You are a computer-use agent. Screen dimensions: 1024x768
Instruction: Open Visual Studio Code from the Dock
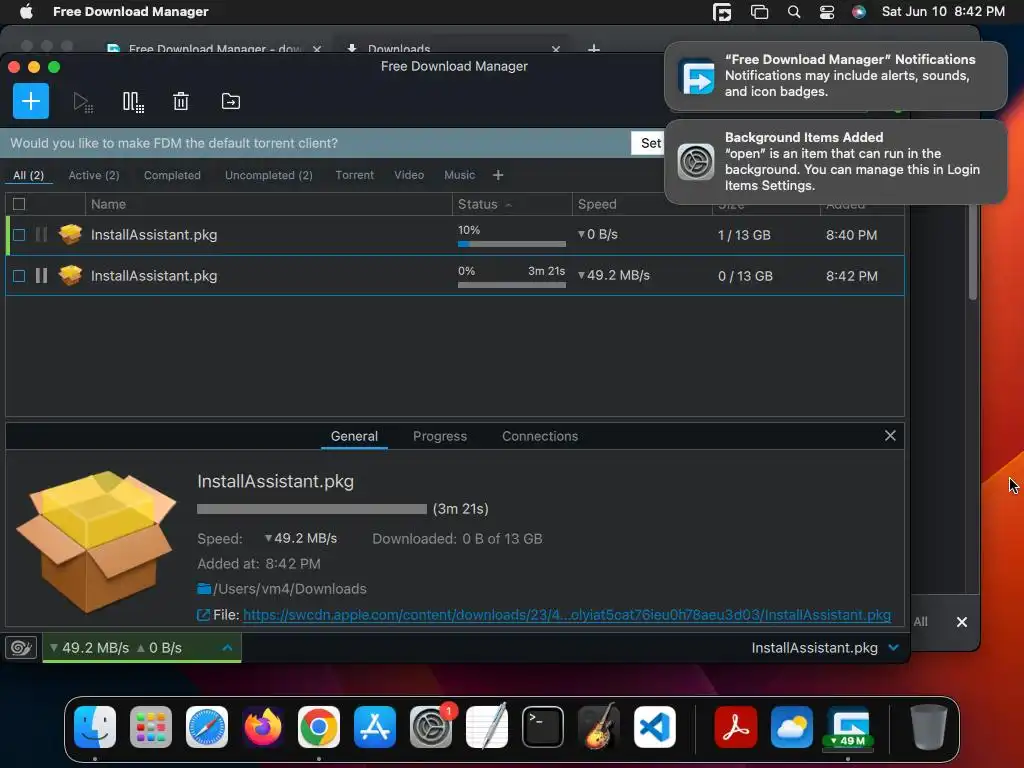(x=654, y=727)
